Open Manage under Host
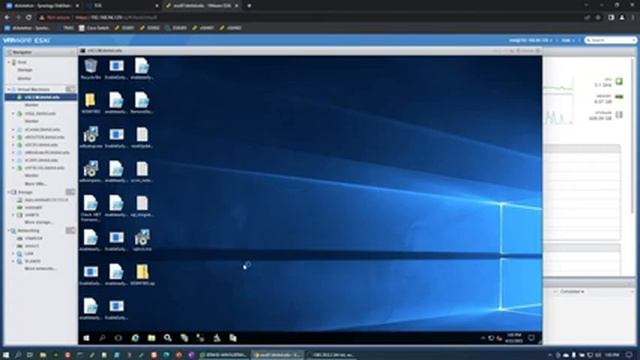The height and width of the screenshot is (360, 640). pos(24,70)
